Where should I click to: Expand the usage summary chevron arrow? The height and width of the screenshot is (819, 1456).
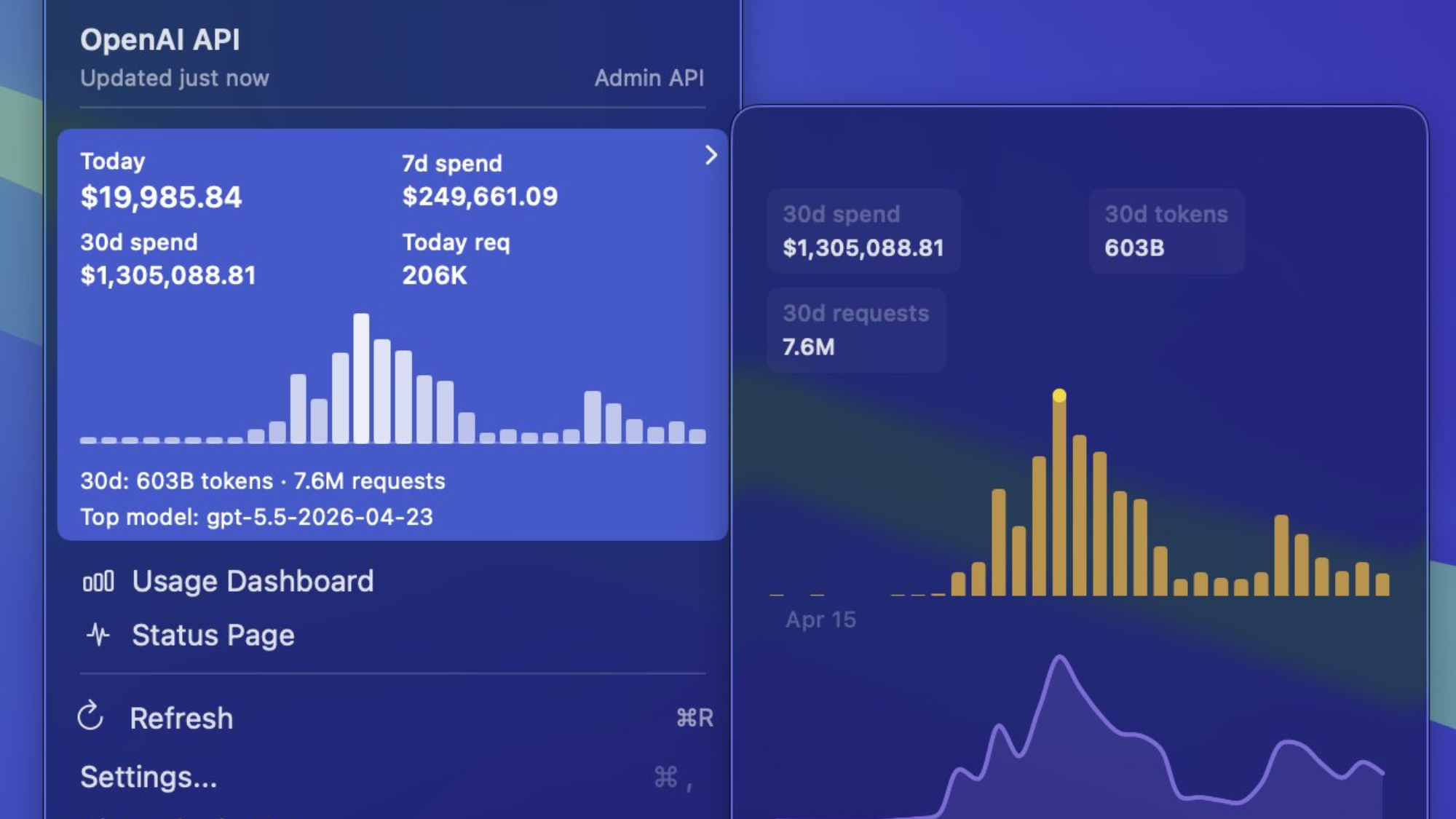[711, 155]
